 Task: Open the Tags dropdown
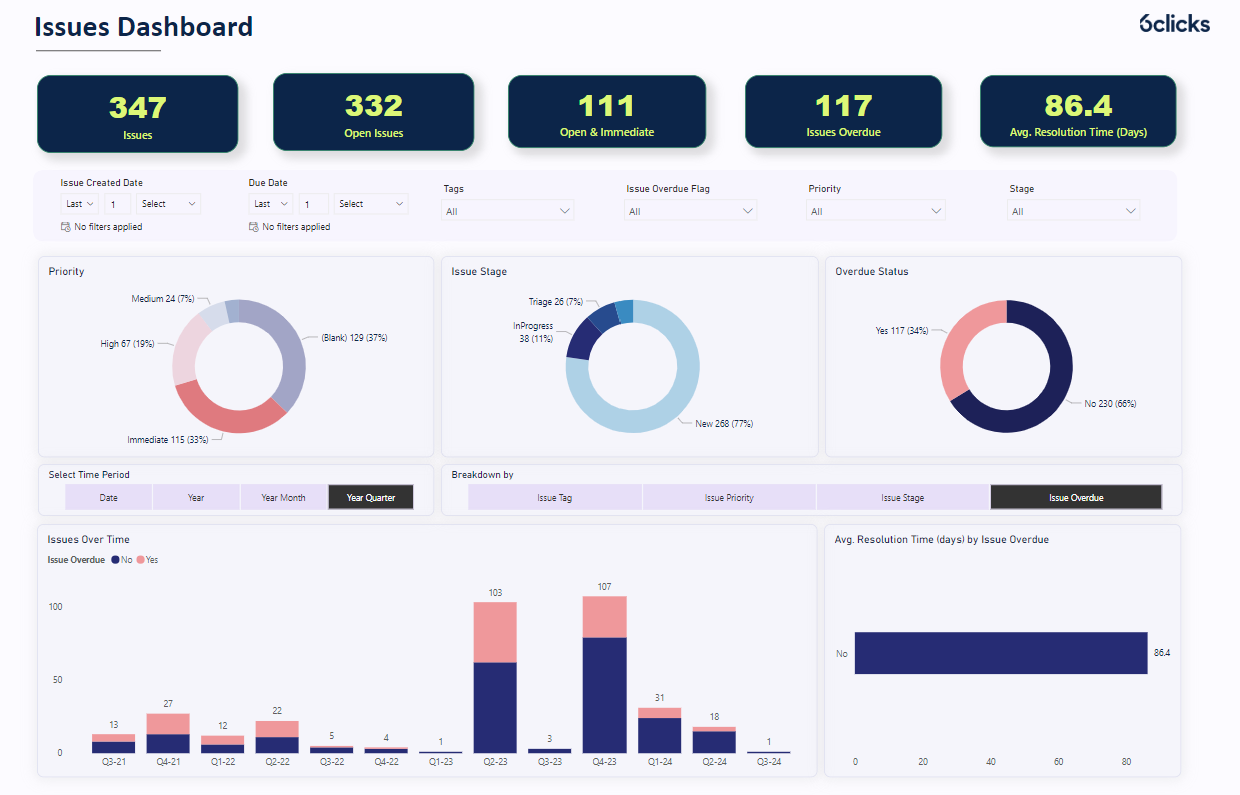[x=507, y=210]
